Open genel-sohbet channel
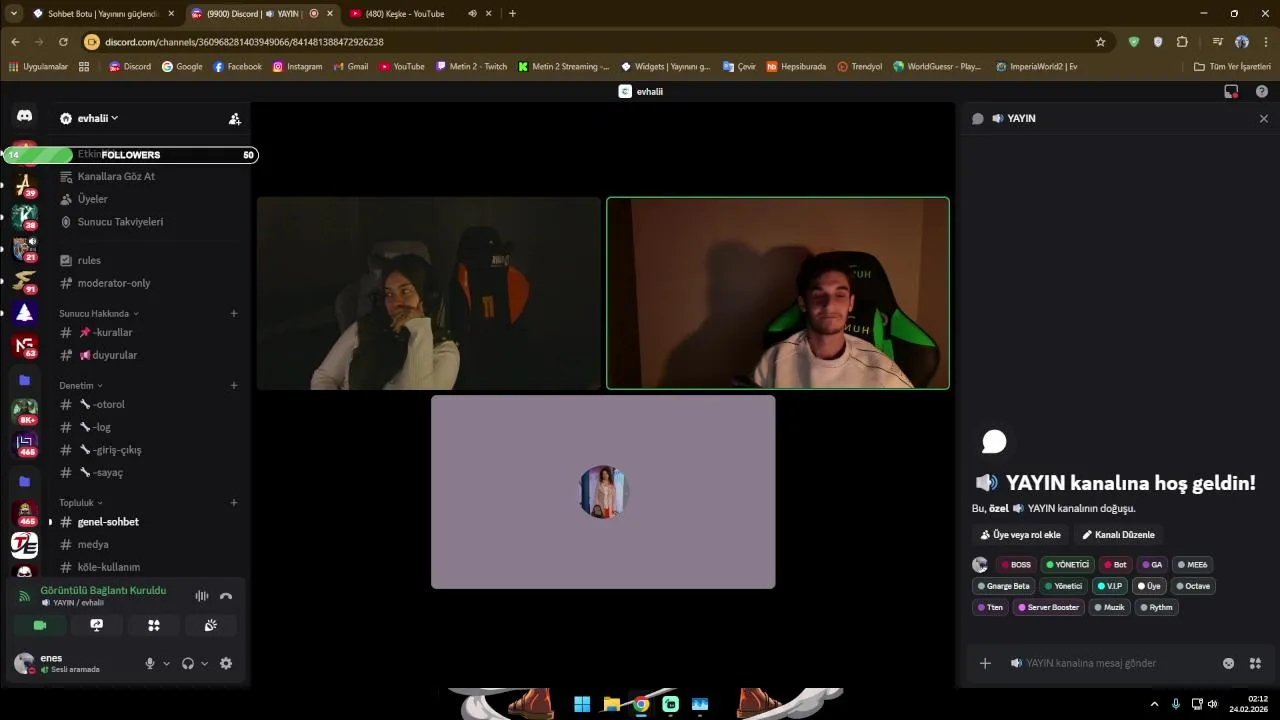The height and width of the screenshot is (720, 1280). [x=108, y=522]
